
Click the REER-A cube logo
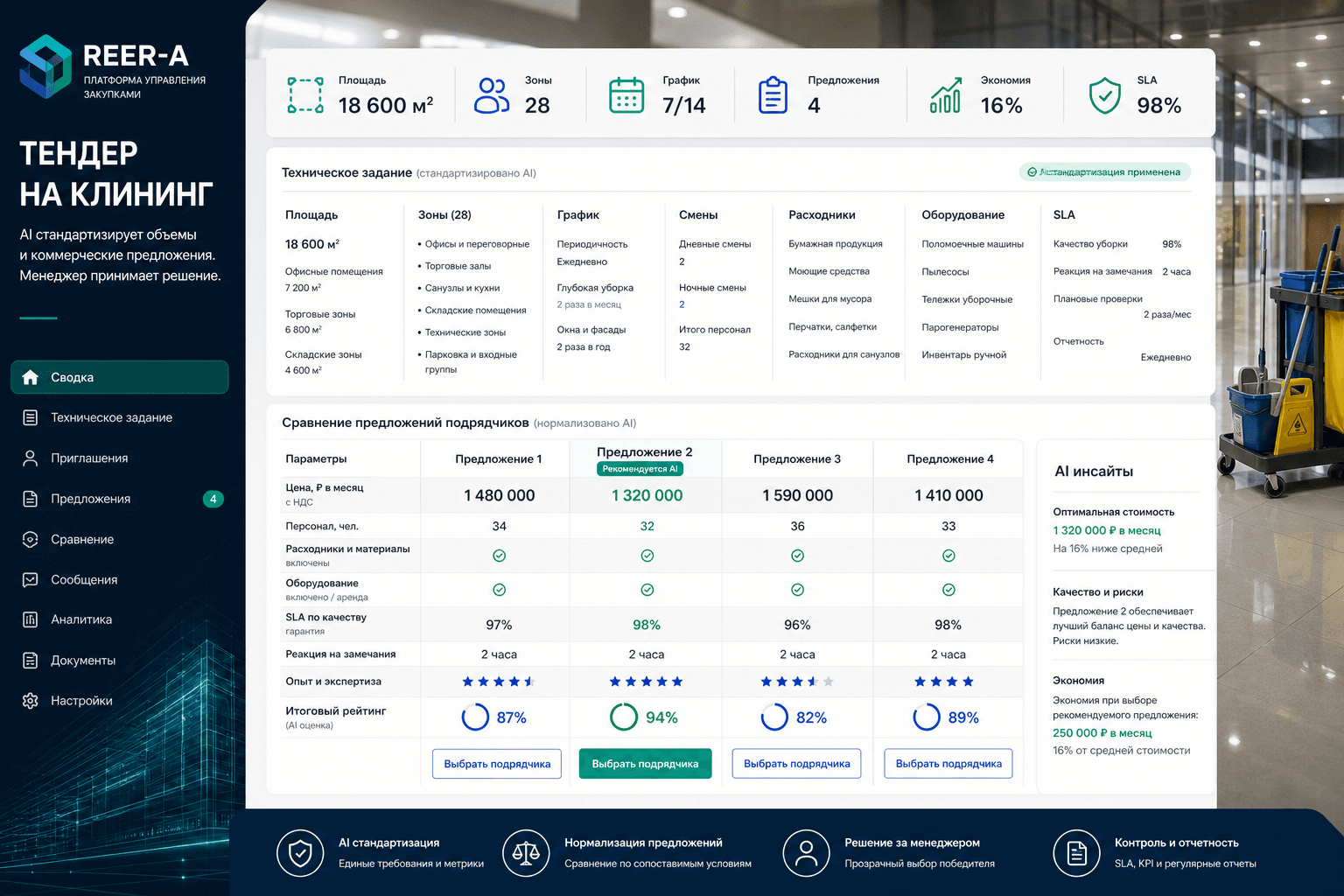[45, 66]
